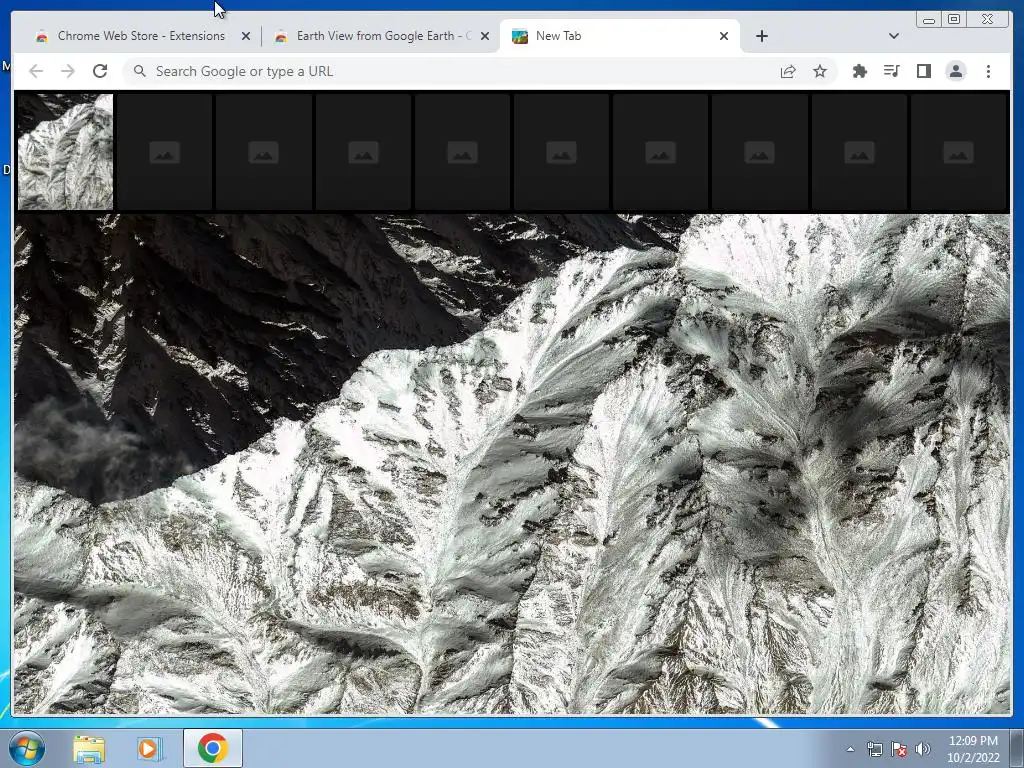Screen dimensions: 1024x768
Task: Select the fourth placeholder thumbnail
Action: tap(363, 152)
